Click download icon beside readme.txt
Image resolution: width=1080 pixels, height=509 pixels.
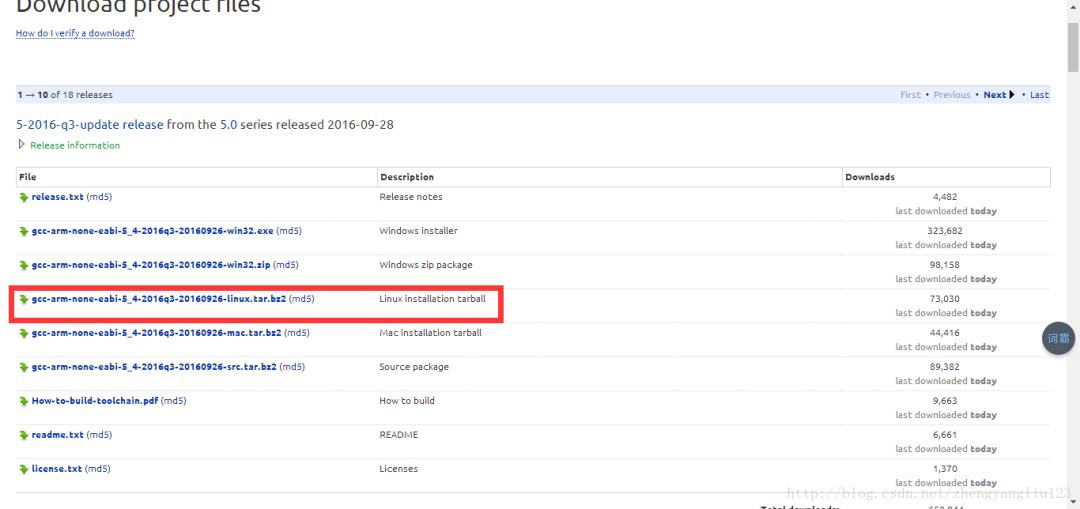(24, 435)
